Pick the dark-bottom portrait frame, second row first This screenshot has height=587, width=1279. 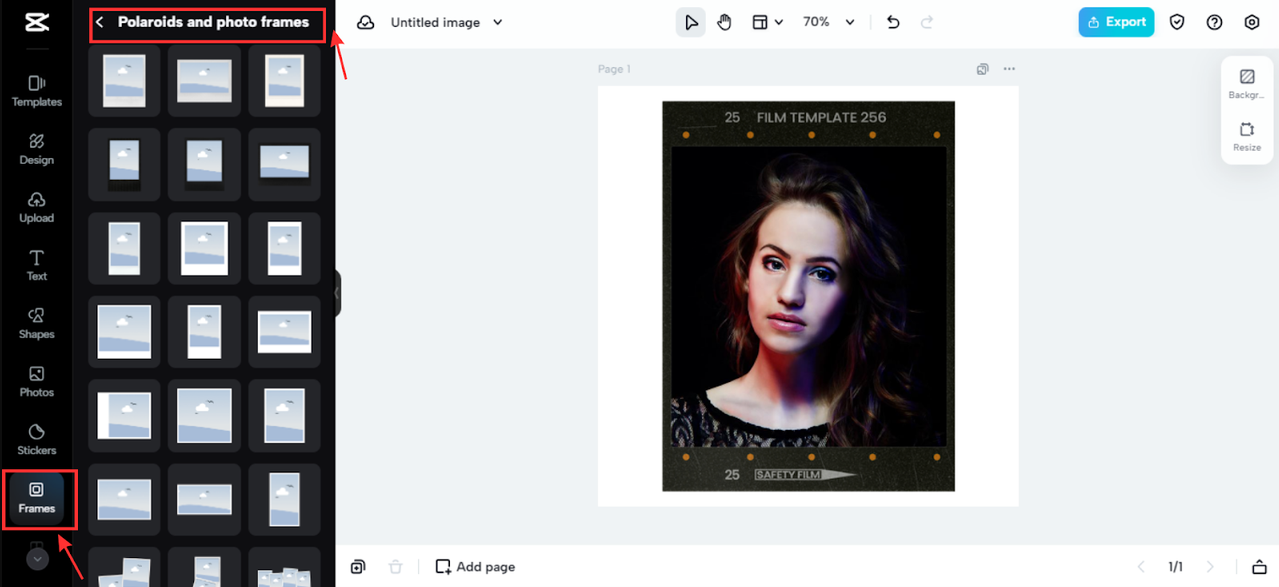(124, 164)
